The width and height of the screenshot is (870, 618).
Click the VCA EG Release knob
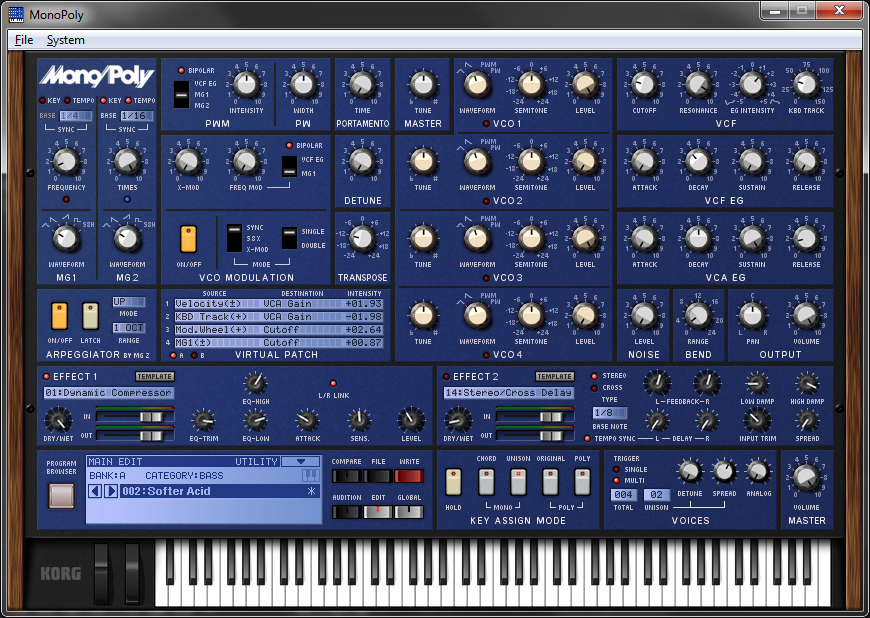806,239
